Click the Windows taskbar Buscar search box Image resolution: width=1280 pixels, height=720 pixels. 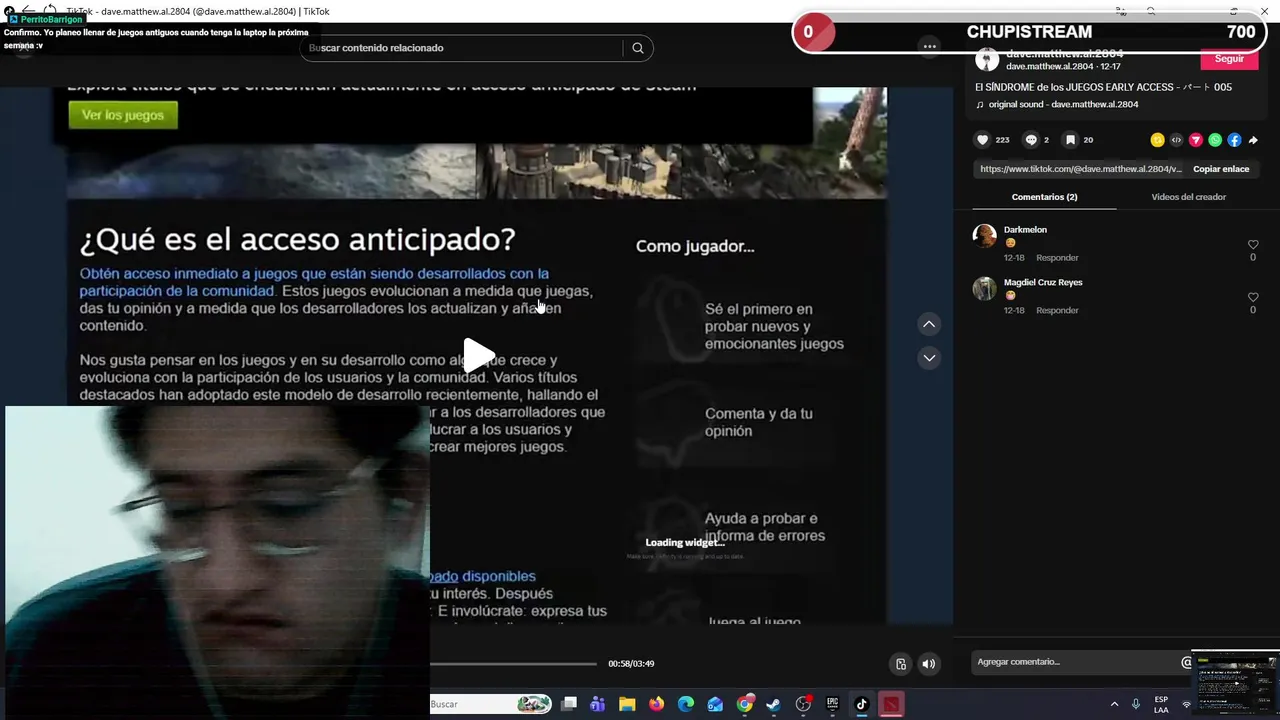[490, 704]
